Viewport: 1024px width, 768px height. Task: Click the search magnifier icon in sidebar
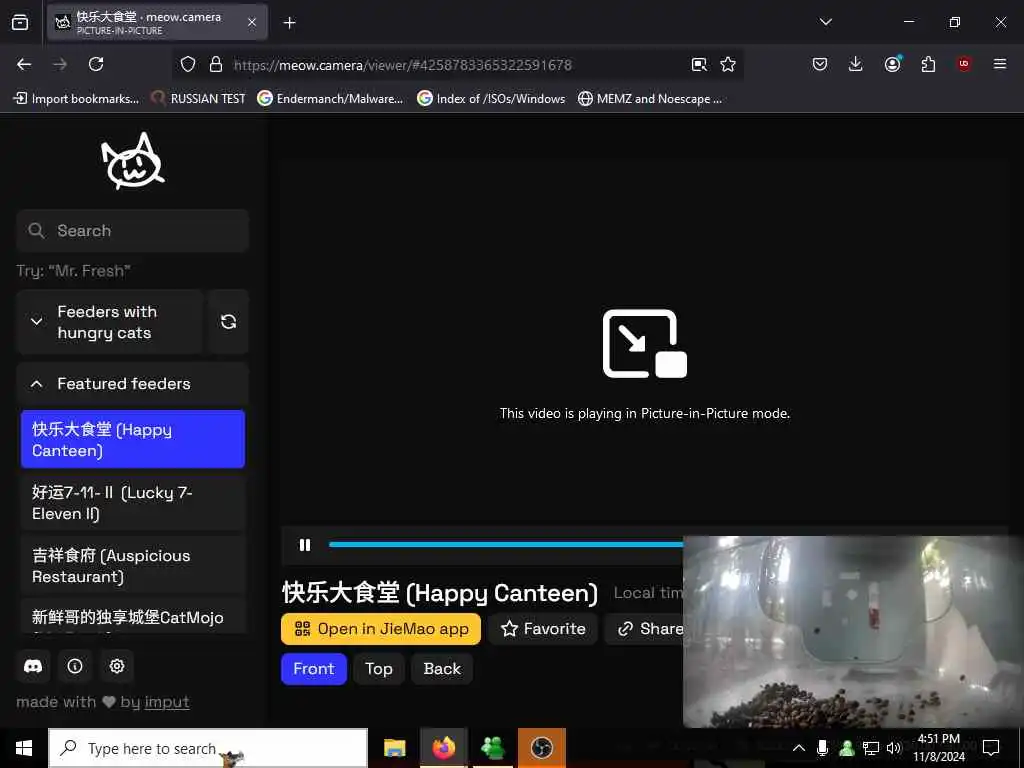(x=37, y=231)
